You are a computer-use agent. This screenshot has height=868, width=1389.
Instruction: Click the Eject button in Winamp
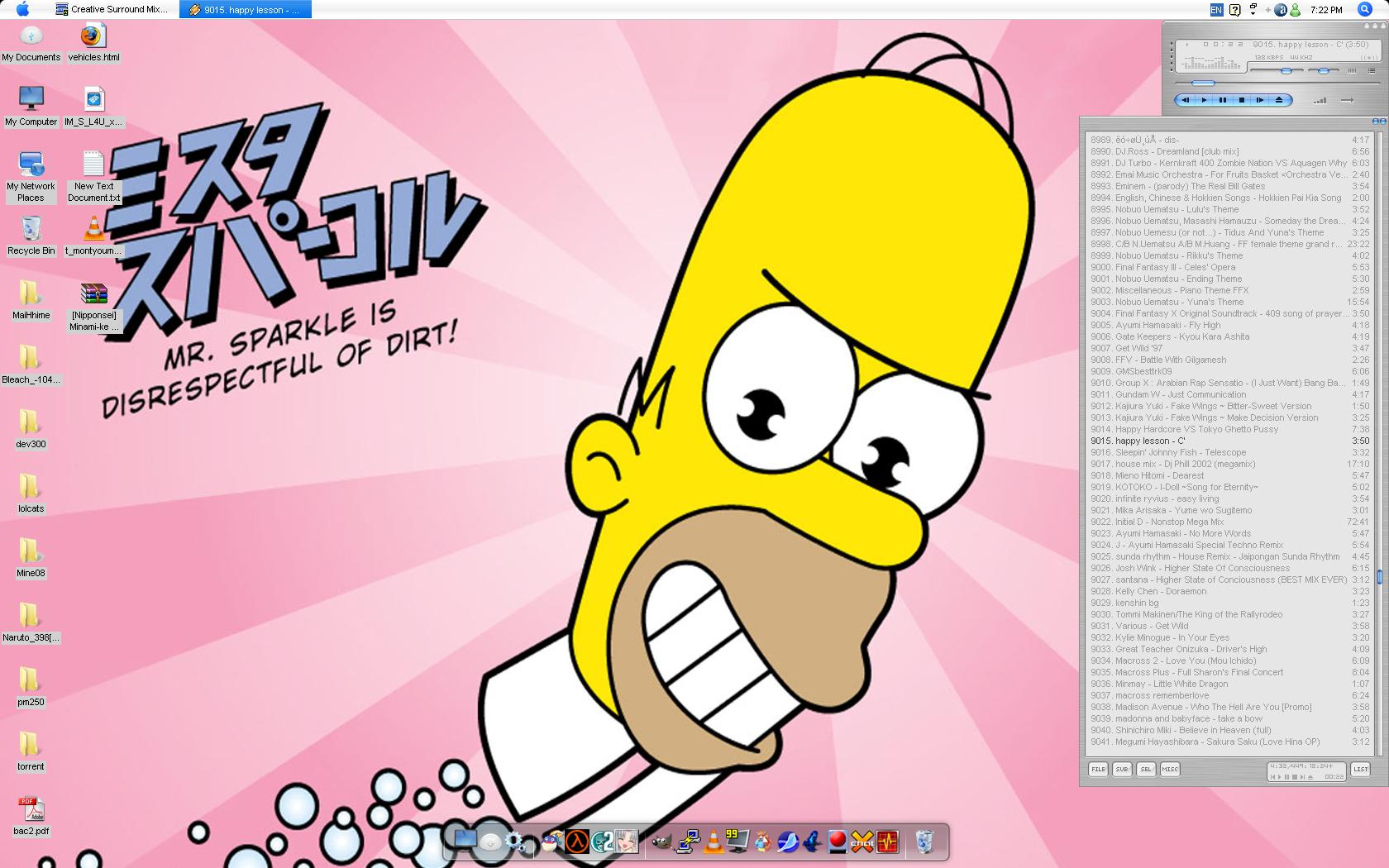(x=1279, y=100)
